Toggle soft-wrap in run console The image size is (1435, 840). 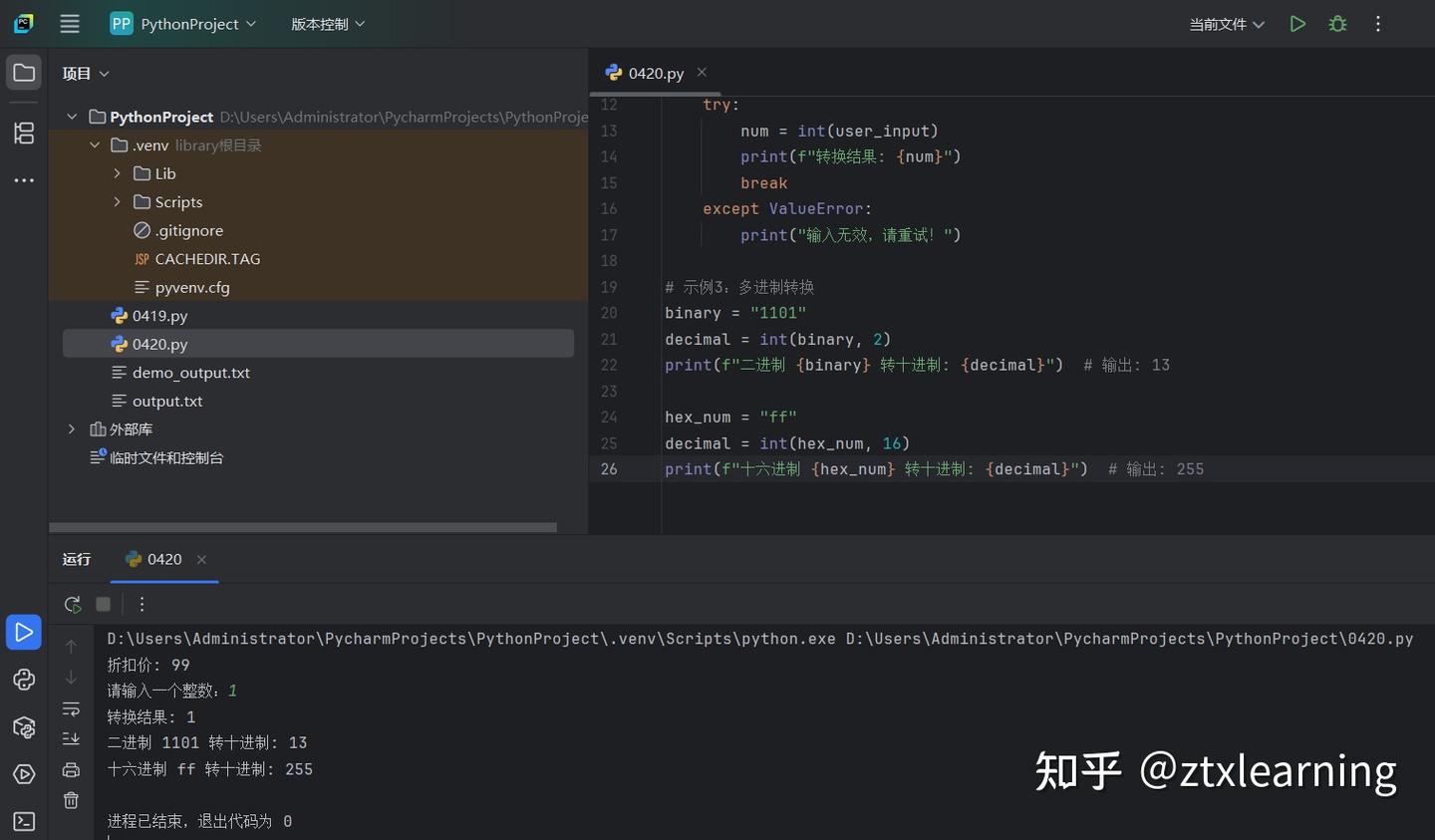(x=71, y=708)
